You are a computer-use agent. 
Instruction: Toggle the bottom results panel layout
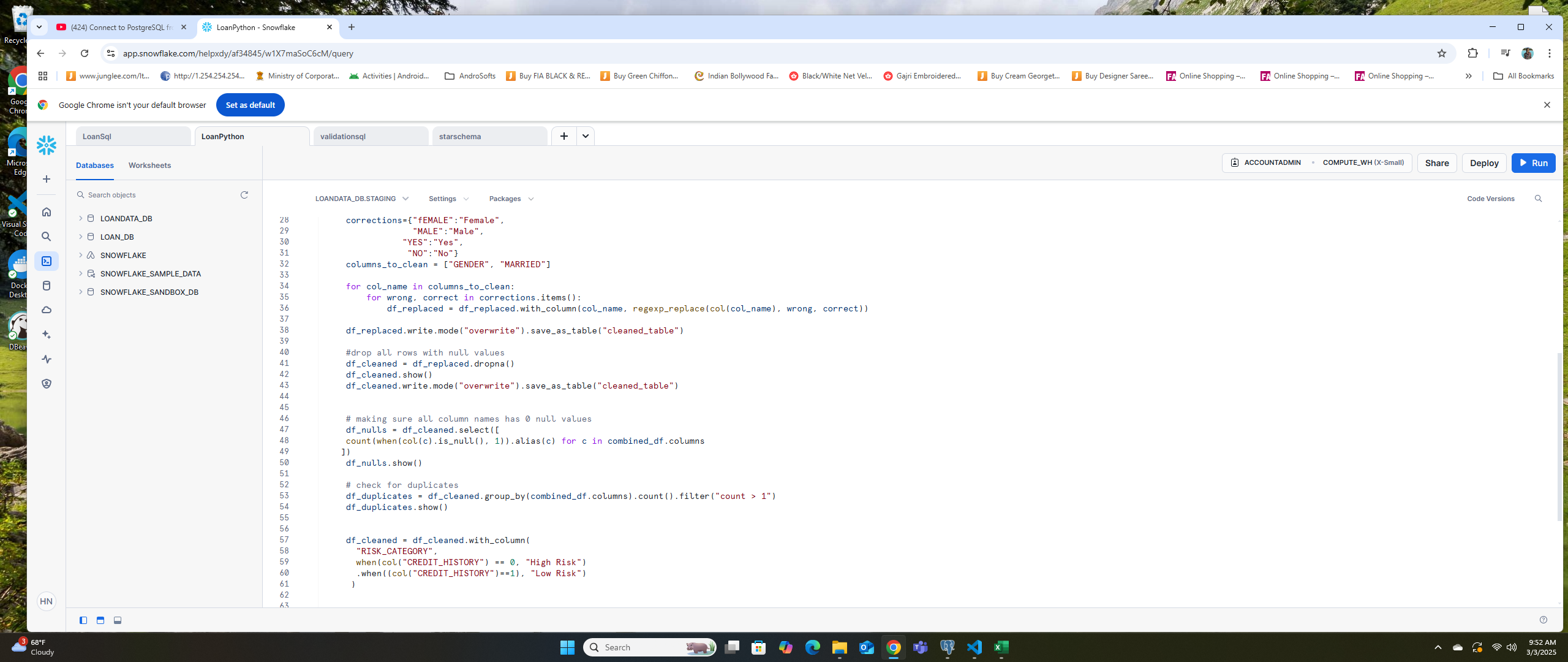(x=118, y=620)
